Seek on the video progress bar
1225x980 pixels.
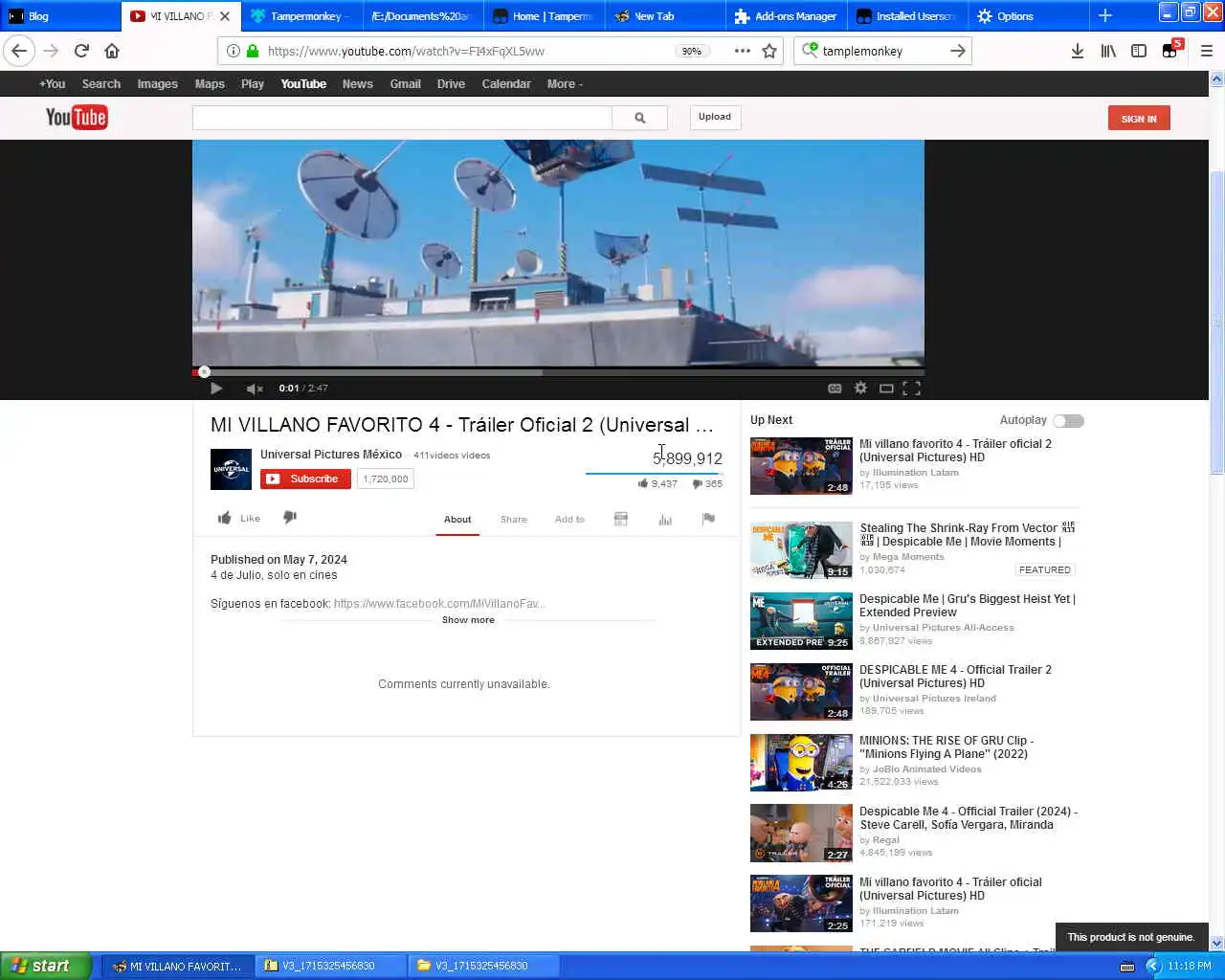click(x=558, y=371)
